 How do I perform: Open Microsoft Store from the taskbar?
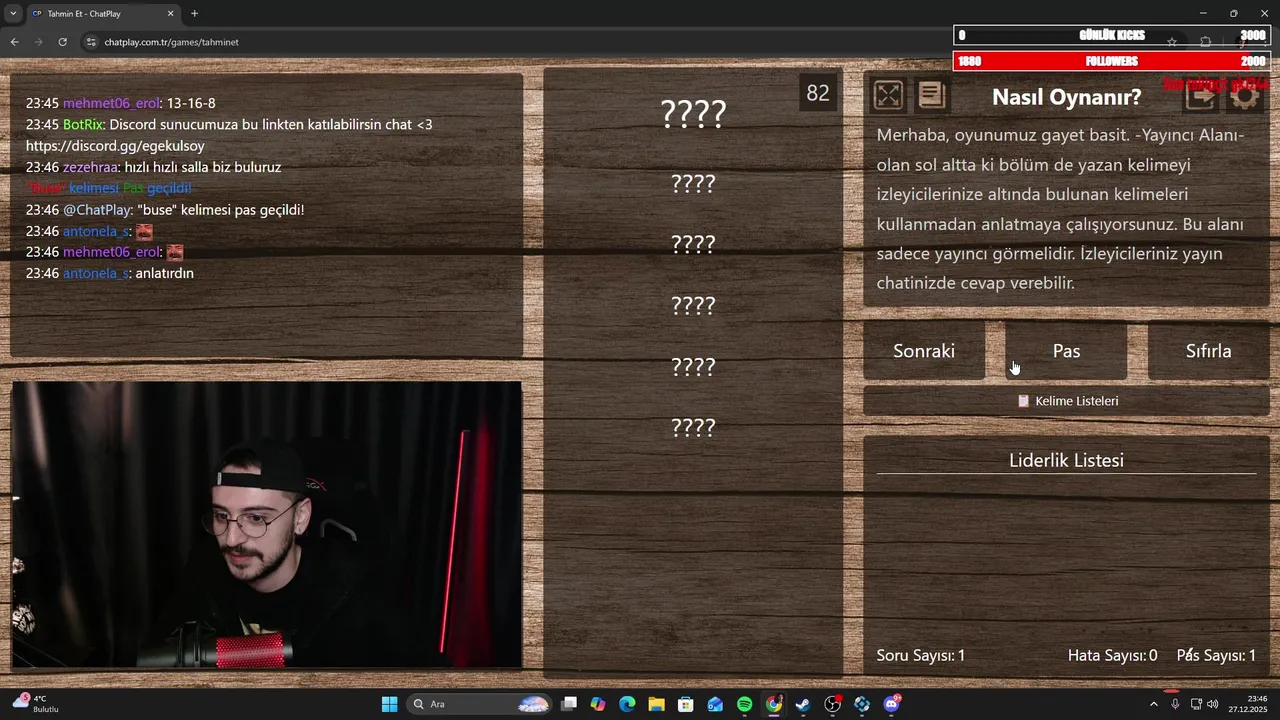[x=686, y=704]
